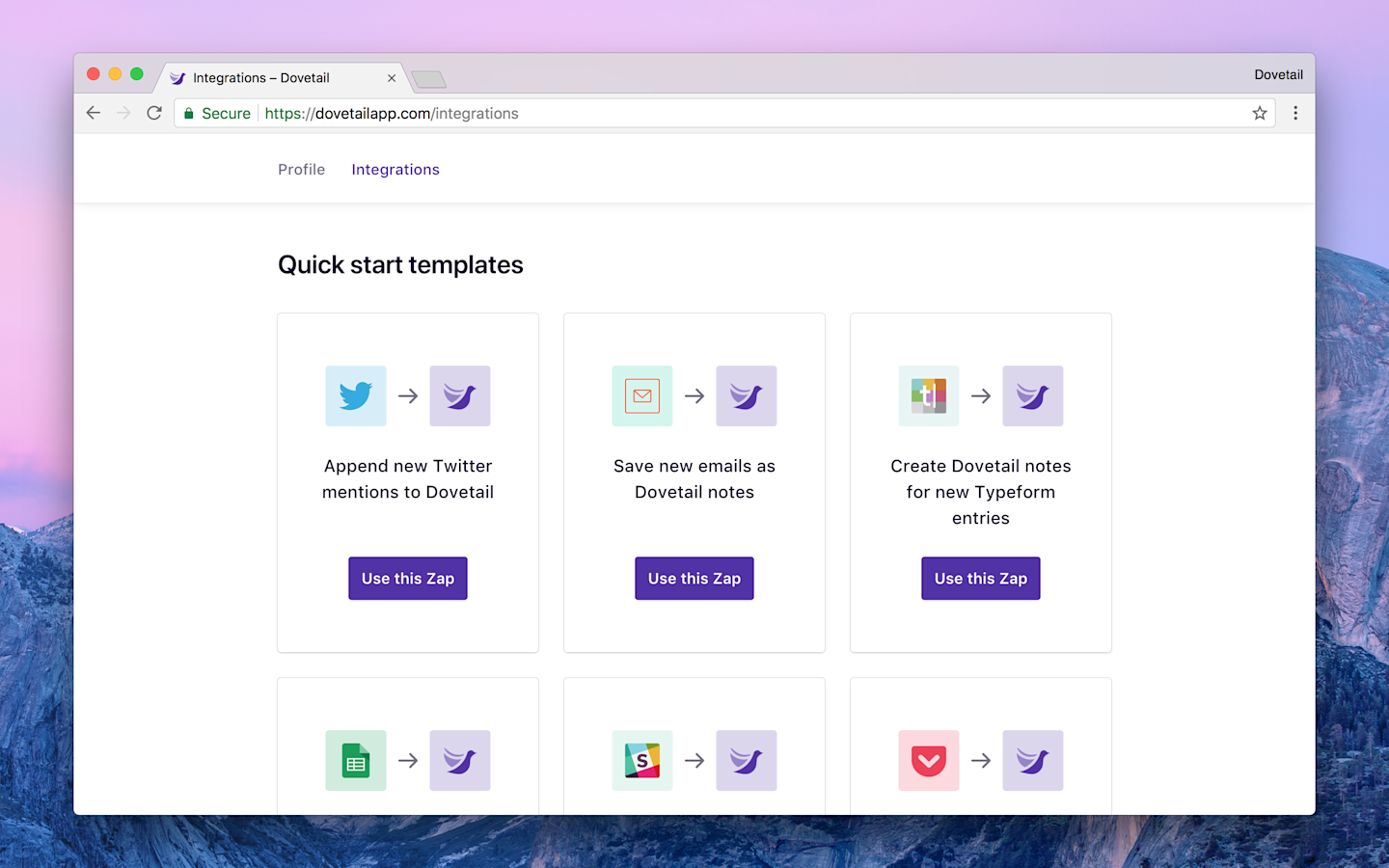This screenshot has width=1389, height=868.
Task: Click the Pocket icon
Action: point(929,760)
